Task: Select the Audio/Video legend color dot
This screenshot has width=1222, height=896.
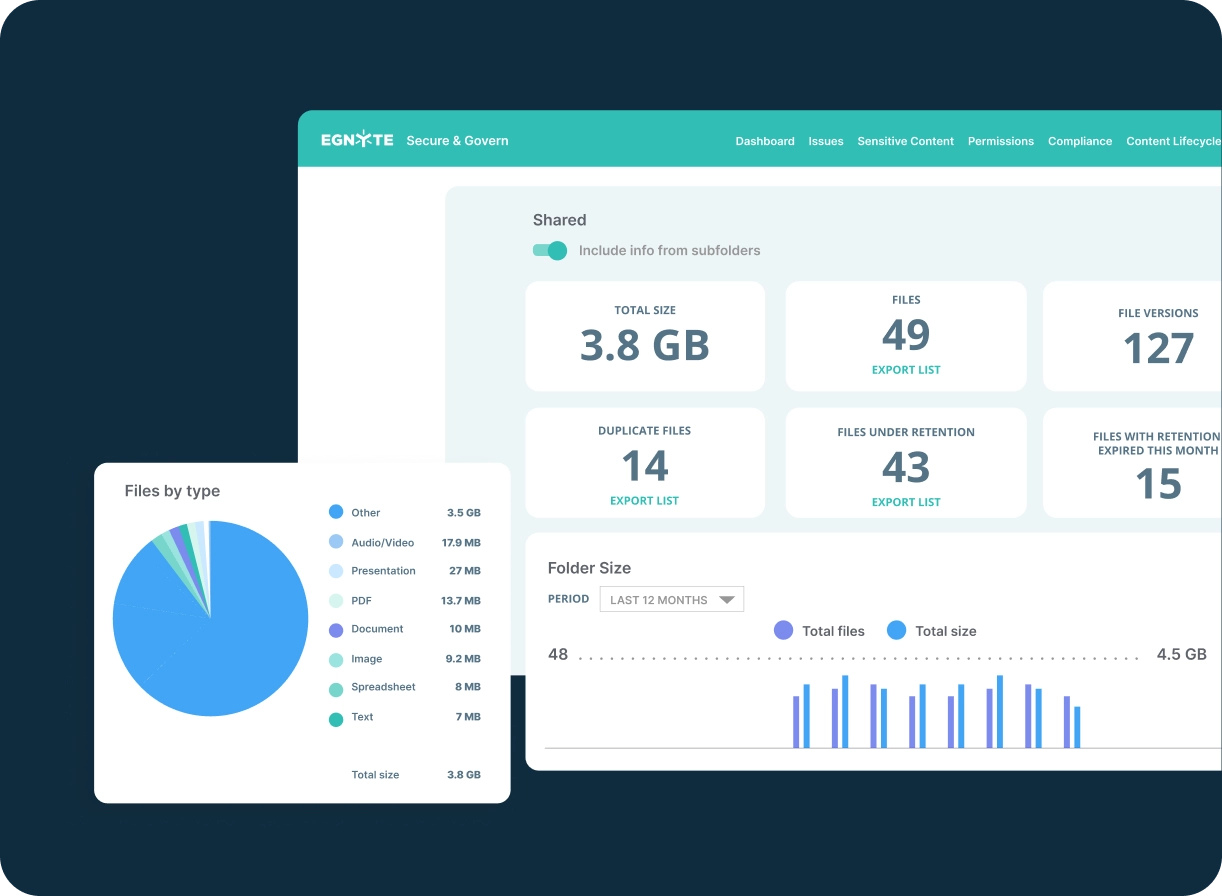Action: pos(336,542)
